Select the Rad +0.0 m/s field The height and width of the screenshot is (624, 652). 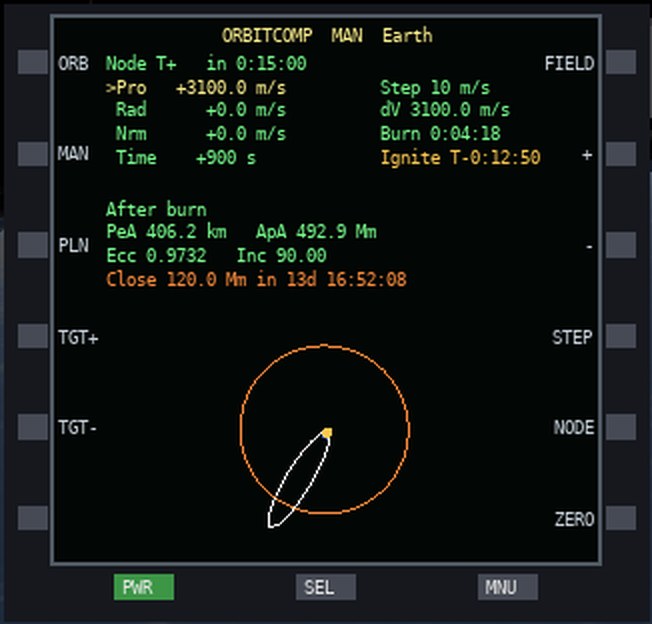tap(201, 110)
